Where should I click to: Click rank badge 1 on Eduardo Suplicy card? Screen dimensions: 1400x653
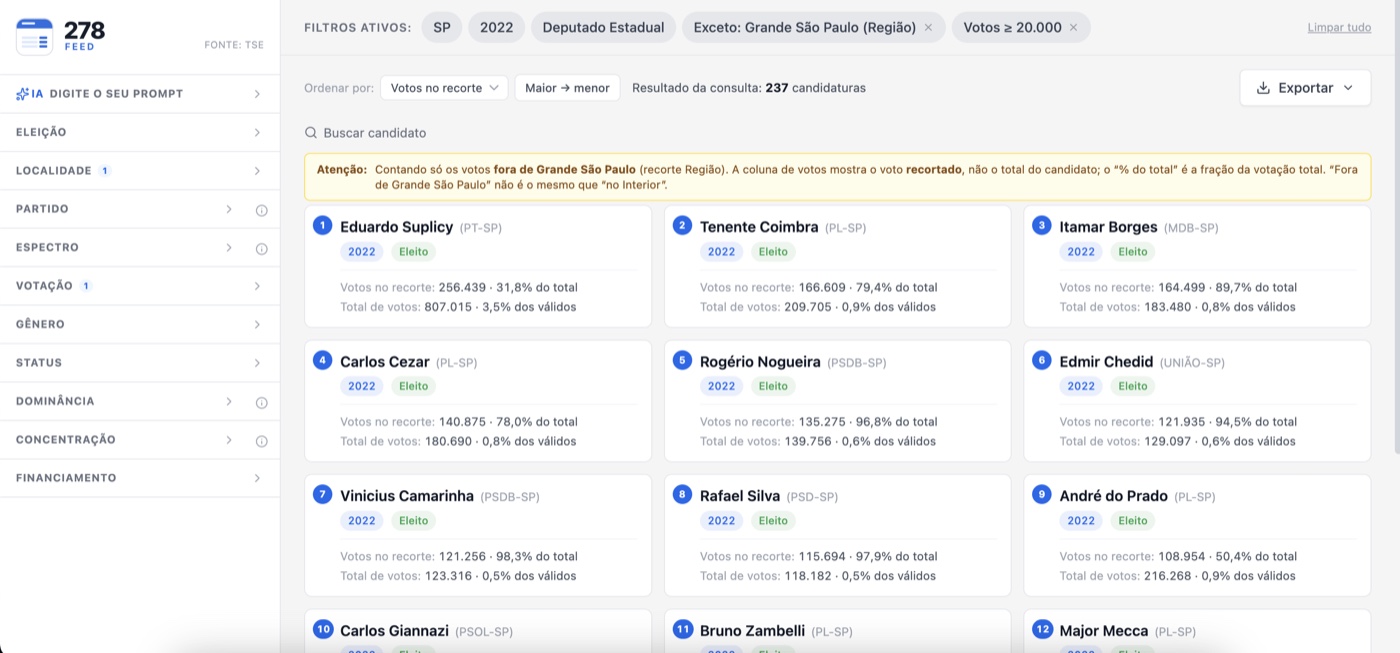click(x=322, y=226)
